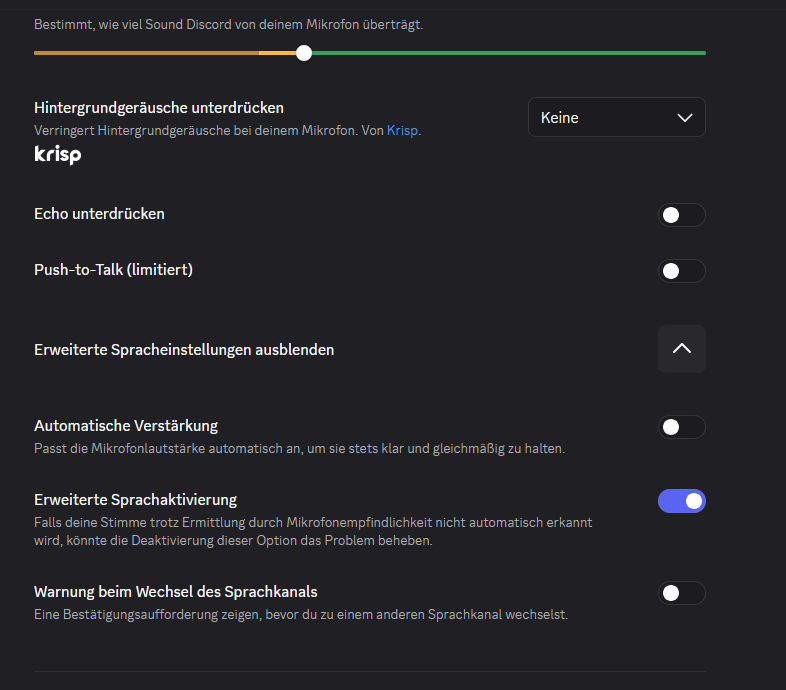Click the "Push-to-Talk (limitiert)" label text
Image resolution: width=786 pixels, height=690 pixels.
click(113, 270)
